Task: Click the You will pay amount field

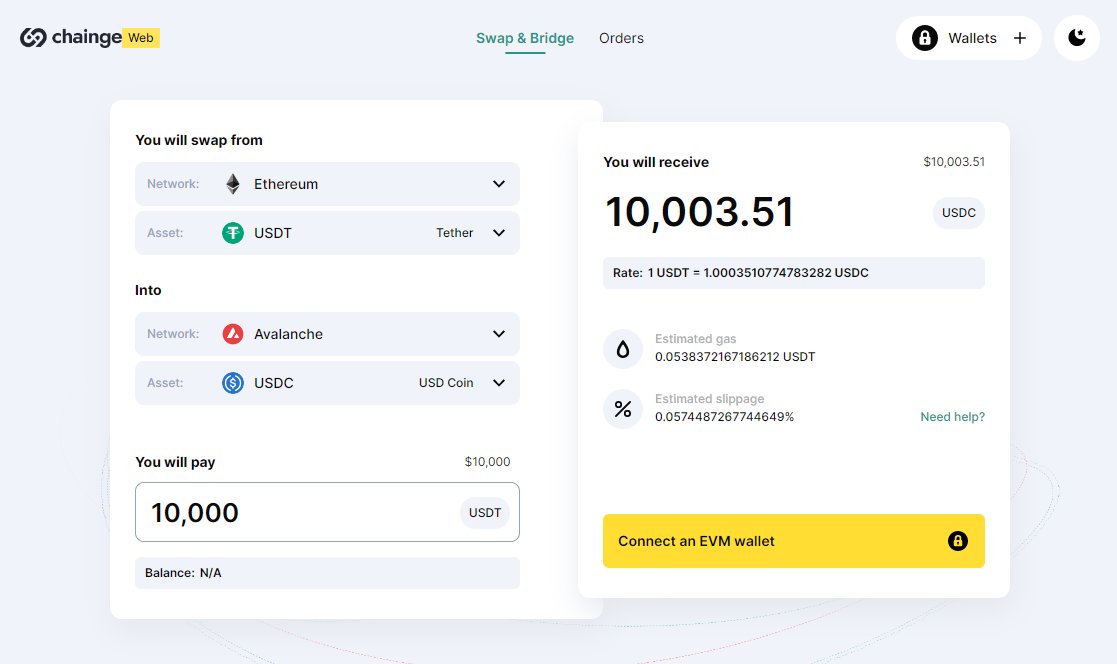Action: click(327, 512)
